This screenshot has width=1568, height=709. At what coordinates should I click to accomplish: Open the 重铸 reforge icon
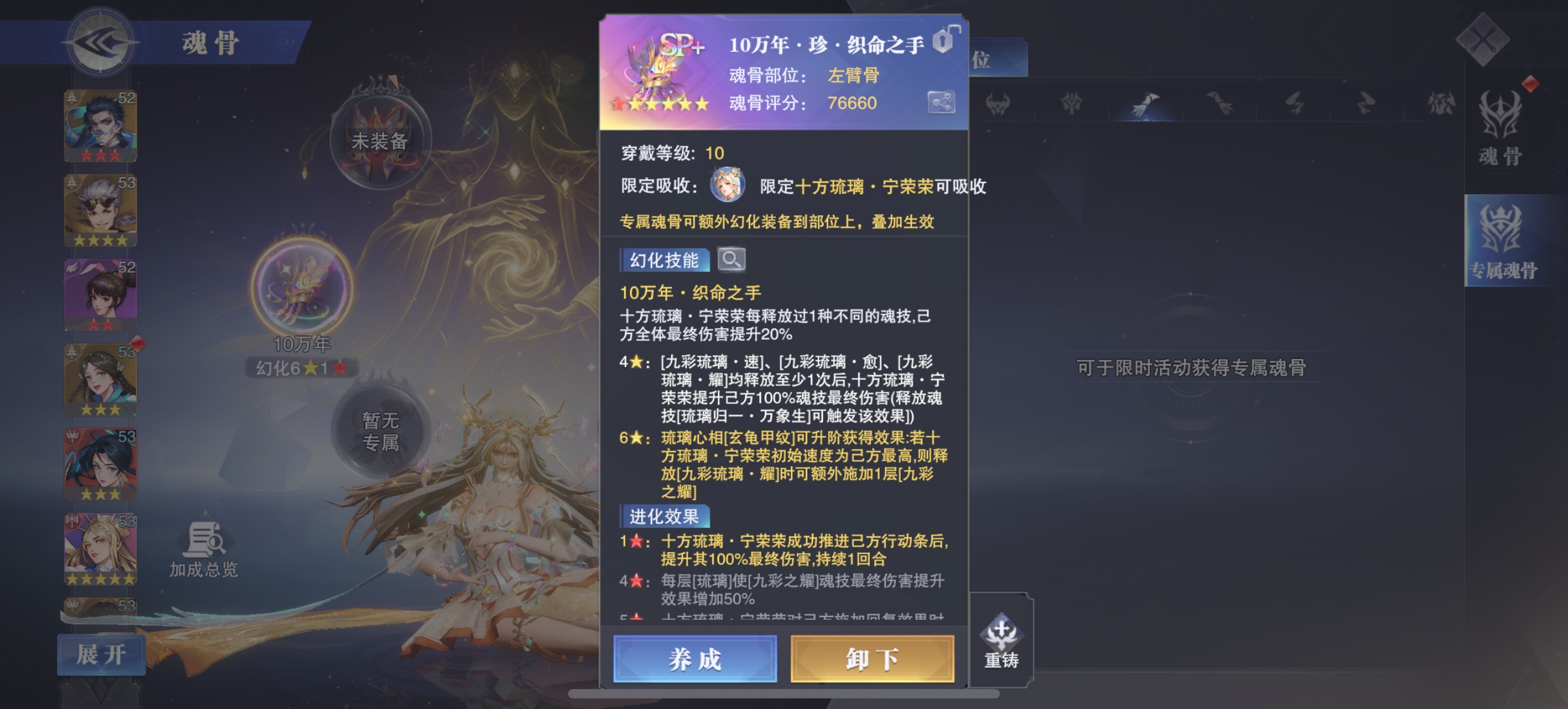coord(1002,642)
